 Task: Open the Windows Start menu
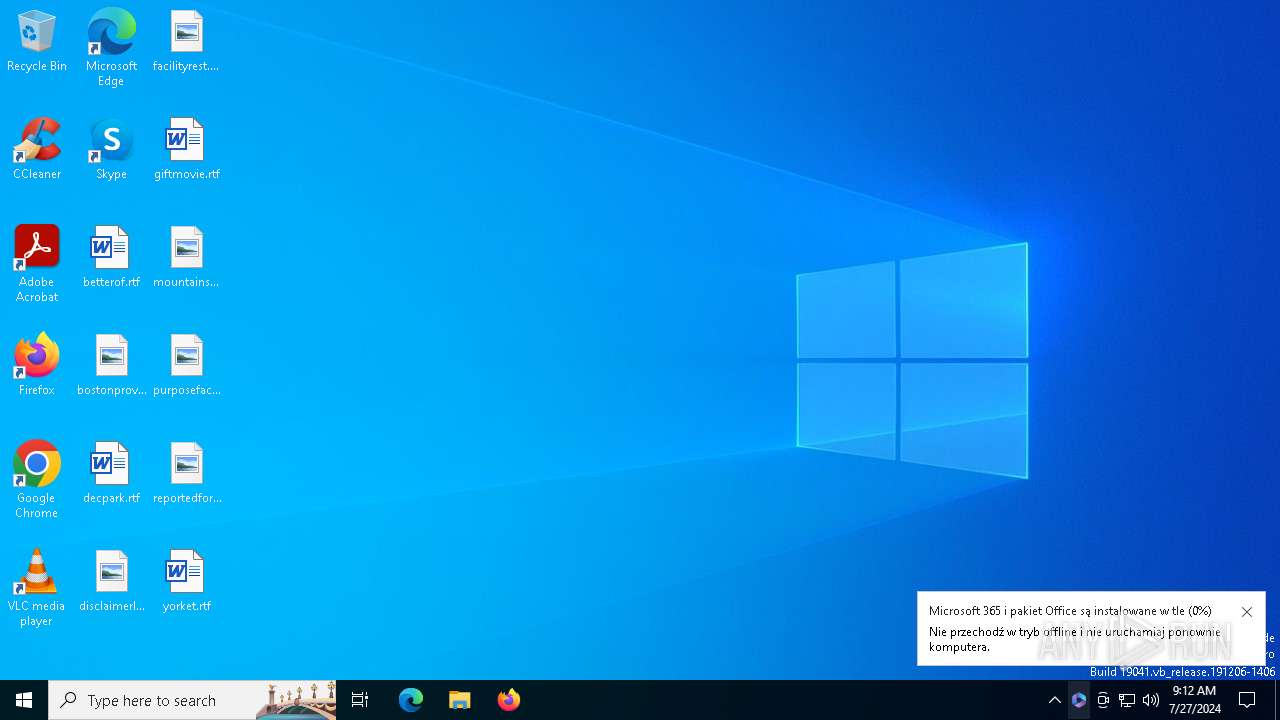24,700
